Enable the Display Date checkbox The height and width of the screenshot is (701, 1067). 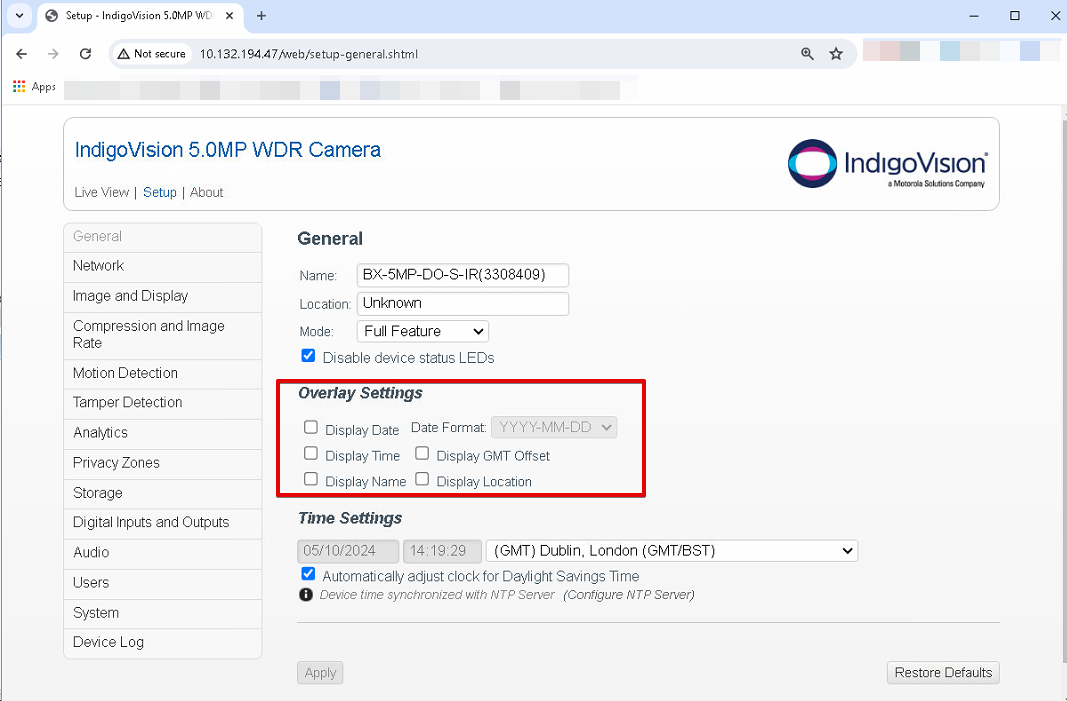[311, 427]
